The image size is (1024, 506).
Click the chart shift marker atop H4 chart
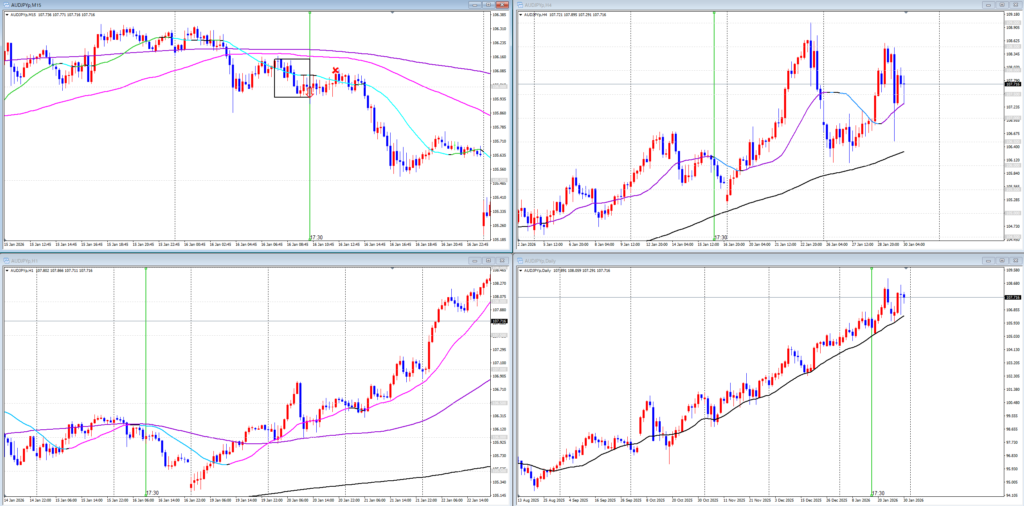tap(907, 13)
